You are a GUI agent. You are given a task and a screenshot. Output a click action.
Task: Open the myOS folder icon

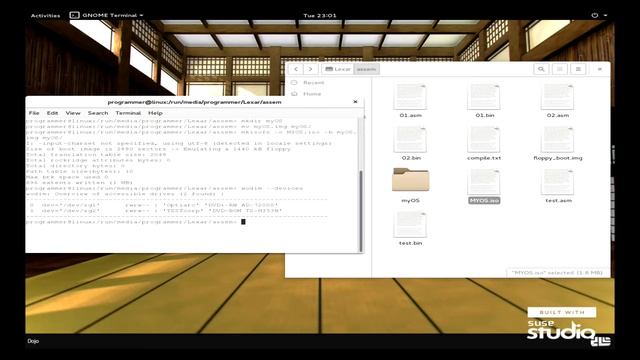point(410,180)
